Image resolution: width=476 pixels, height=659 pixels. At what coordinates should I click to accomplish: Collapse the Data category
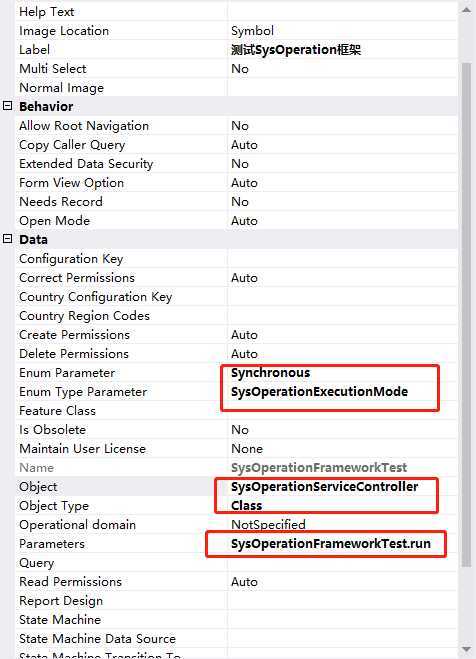8,239
